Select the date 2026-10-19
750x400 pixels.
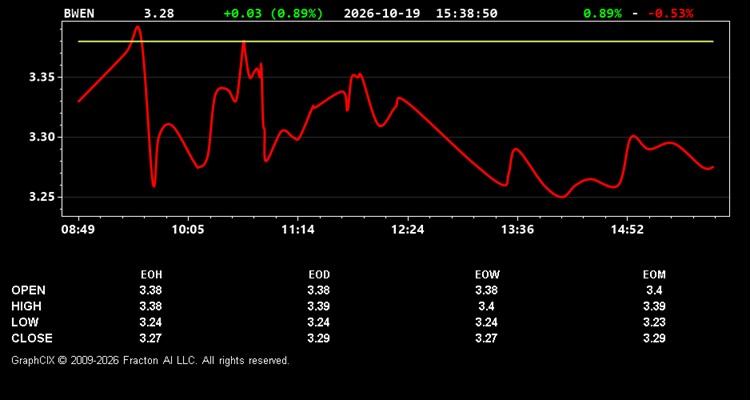coord(382,13)
